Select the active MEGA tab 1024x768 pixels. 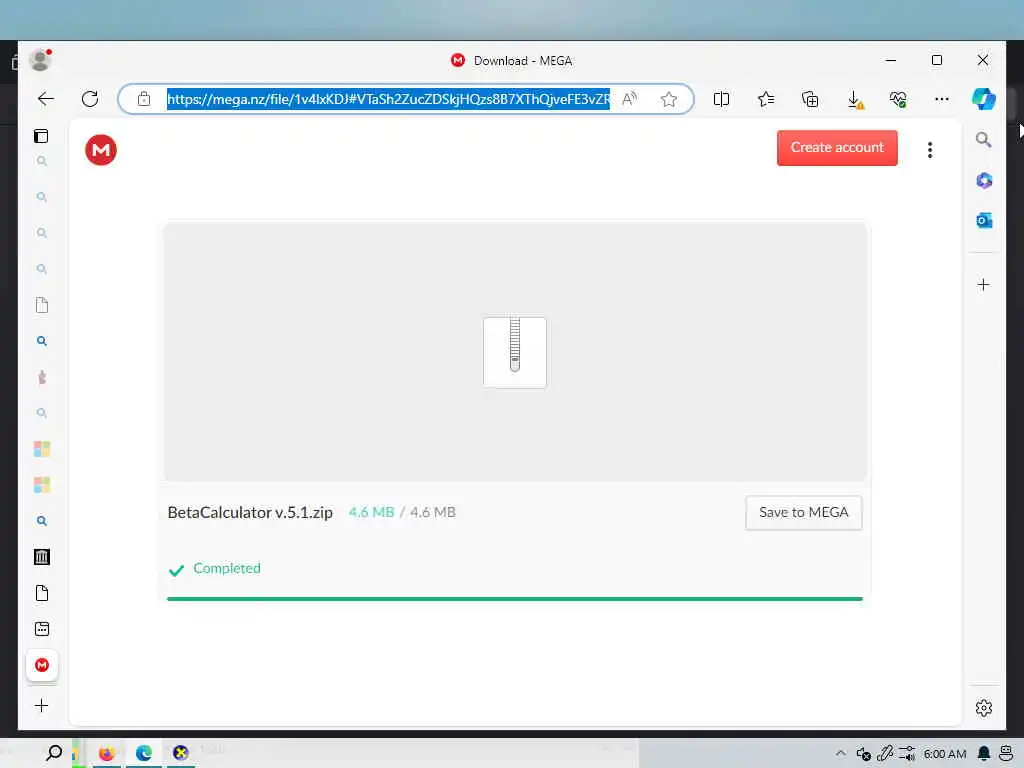click(42, 665)
